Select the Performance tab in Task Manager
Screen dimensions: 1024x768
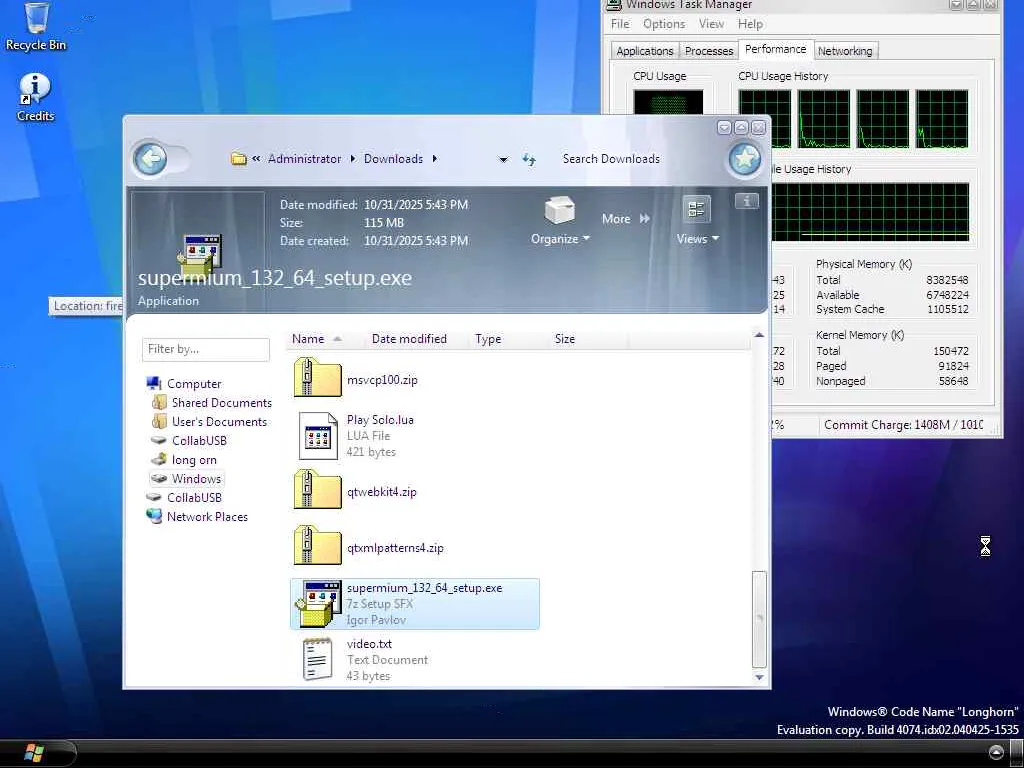point(775,49)
